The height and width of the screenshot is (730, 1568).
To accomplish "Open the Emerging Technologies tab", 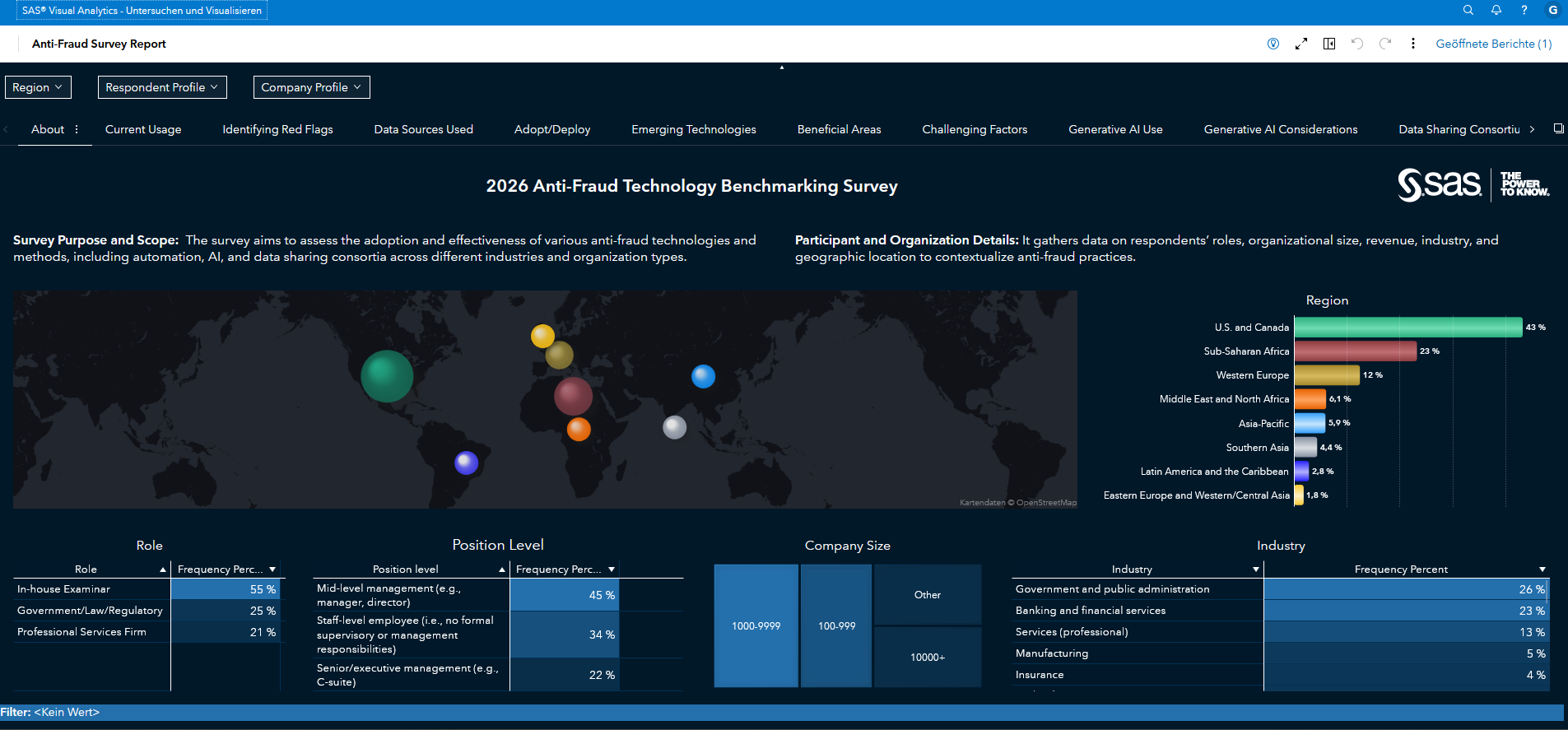I will (x=693, y=129).
